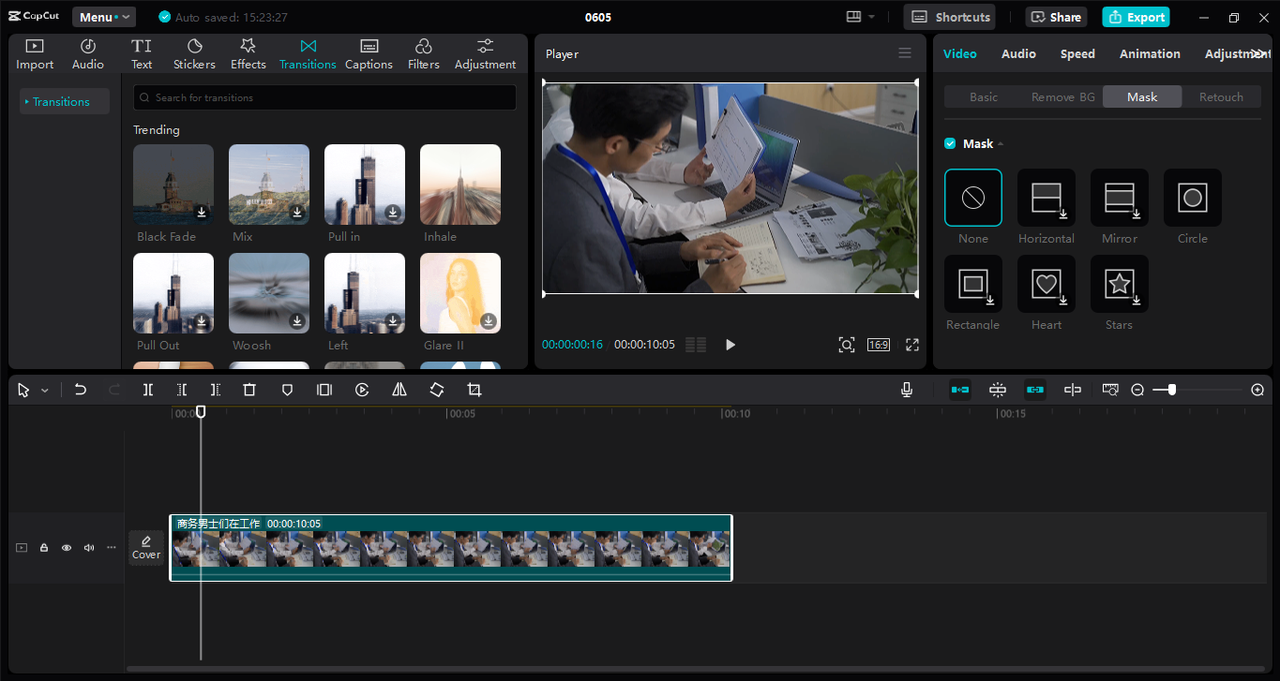
Task: Click the timeline zoom slider handle
Action: [1171, 390]
